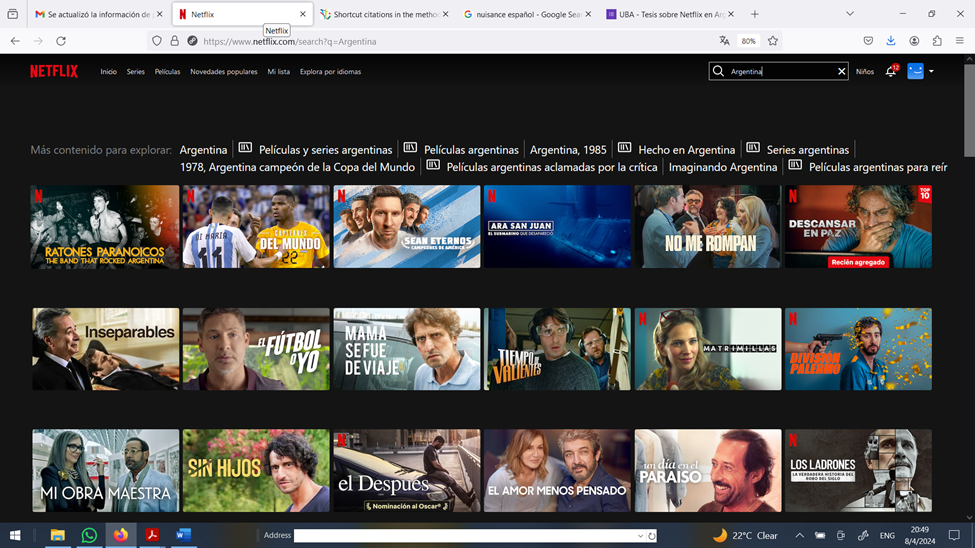This screenshot has width=975, height=548.
Task: Open Word from the taskbar
Action: pyautogui.click(x=183, y=535)
